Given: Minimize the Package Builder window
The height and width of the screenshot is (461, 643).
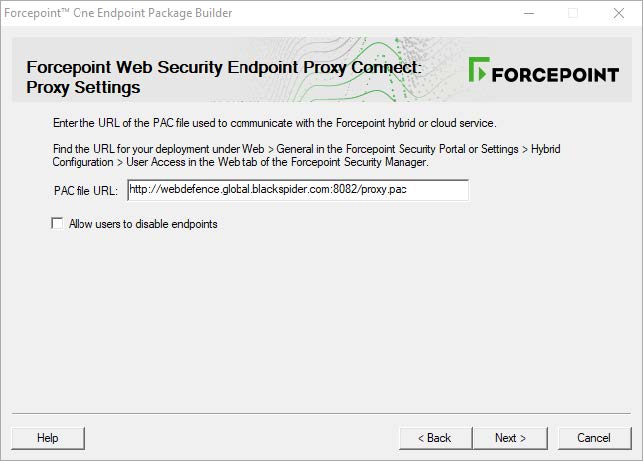Looking at the screenshot, I should pyautogui.click(x=527, y=13).
